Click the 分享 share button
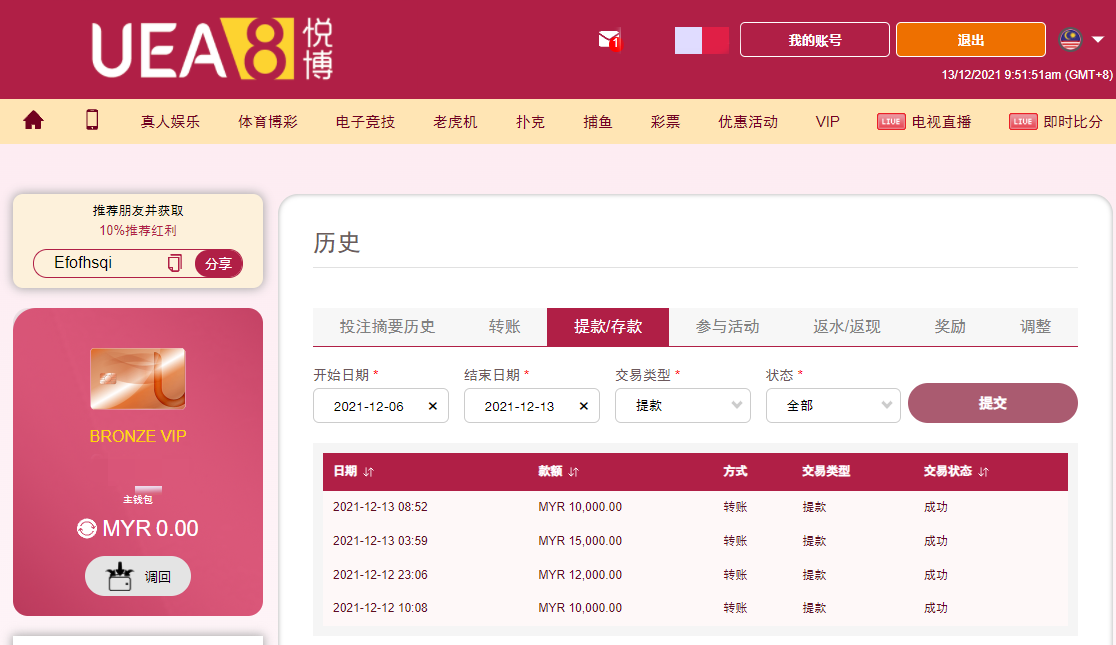Screen dimensions: 1116x645 pos(218,264)
